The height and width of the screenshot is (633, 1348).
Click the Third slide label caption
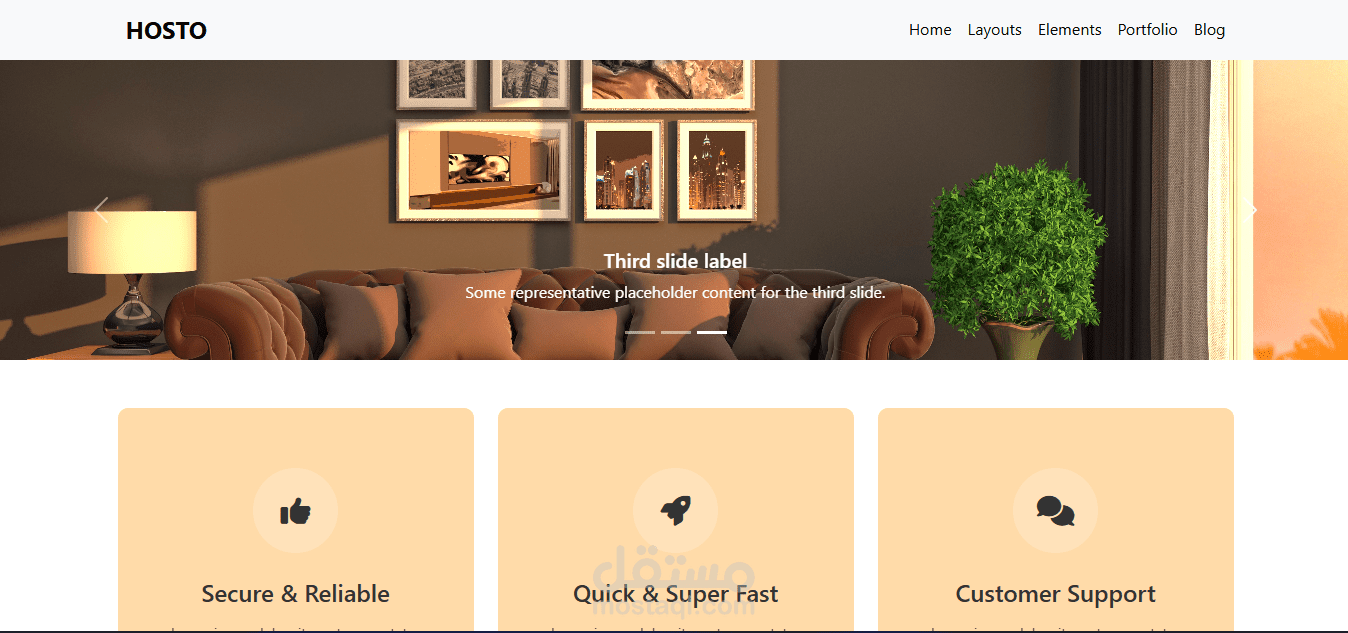point(676,261)
